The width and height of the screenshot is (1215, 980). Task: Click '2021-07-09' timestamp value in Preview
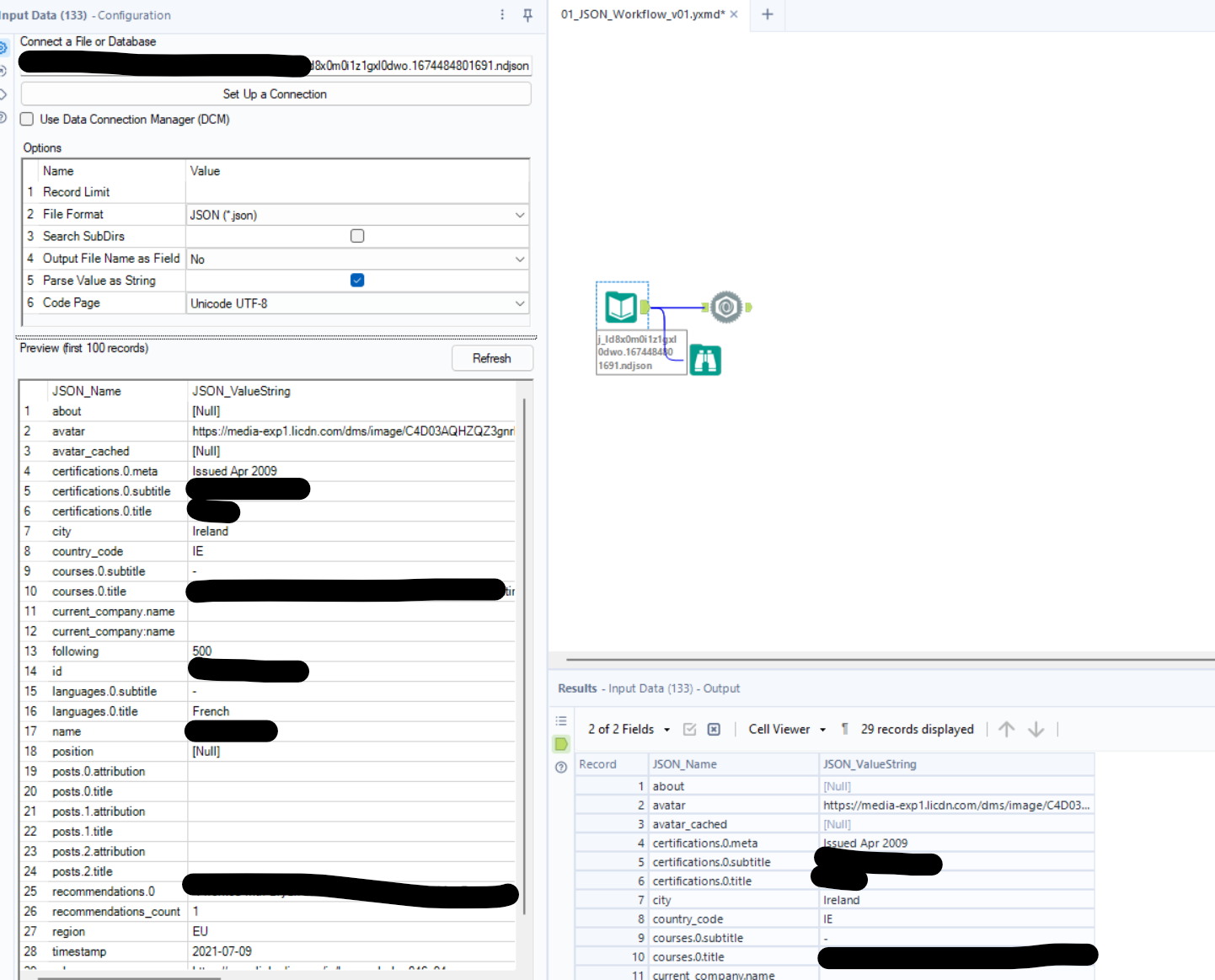[x=222, y=952]
